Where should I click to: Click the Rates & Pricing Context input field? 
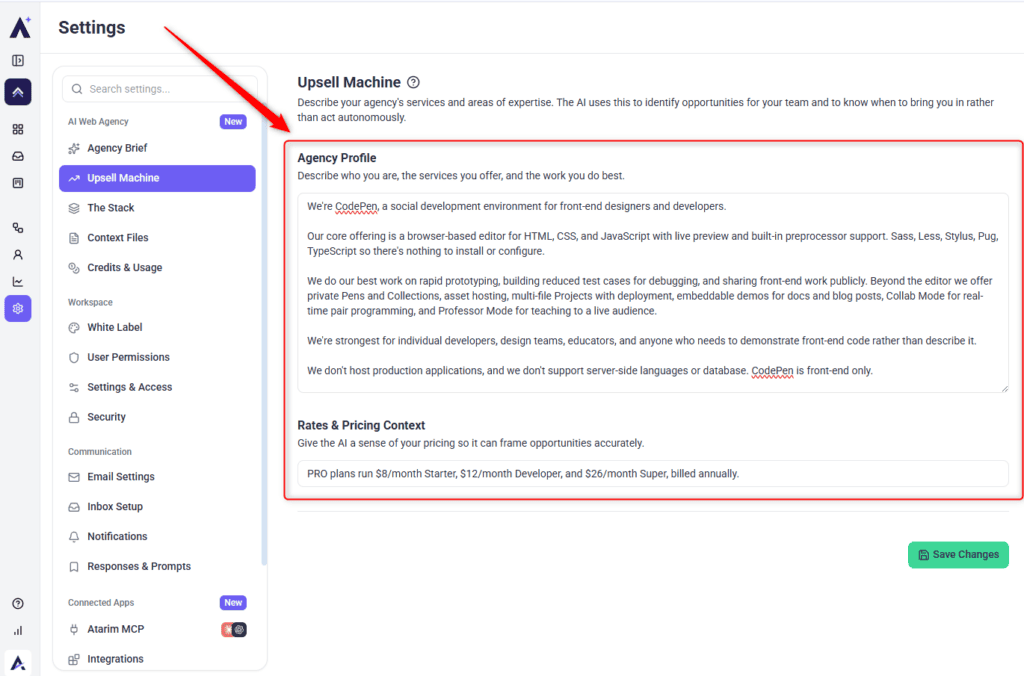tap(653, 474)
